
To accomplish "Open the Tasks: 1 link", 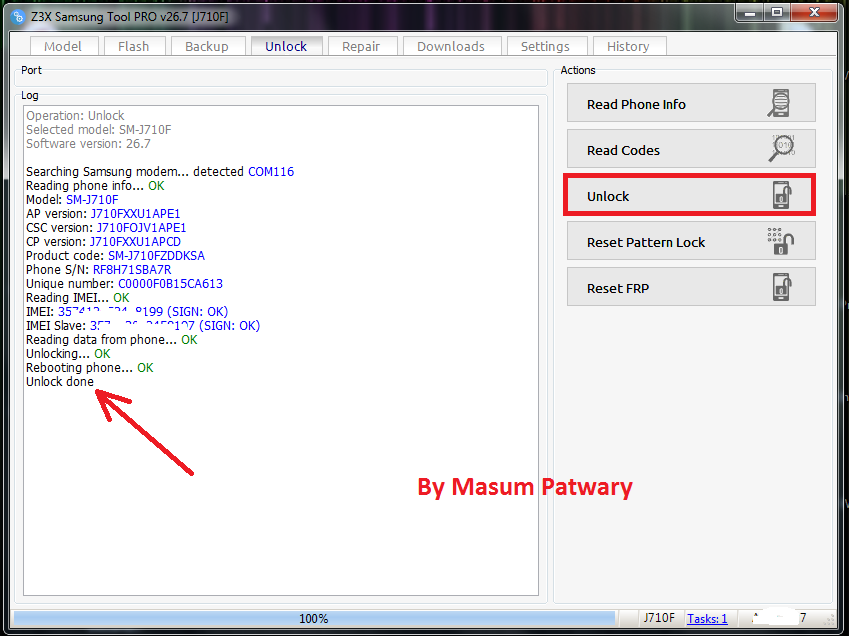I will (x=707, y=618).
